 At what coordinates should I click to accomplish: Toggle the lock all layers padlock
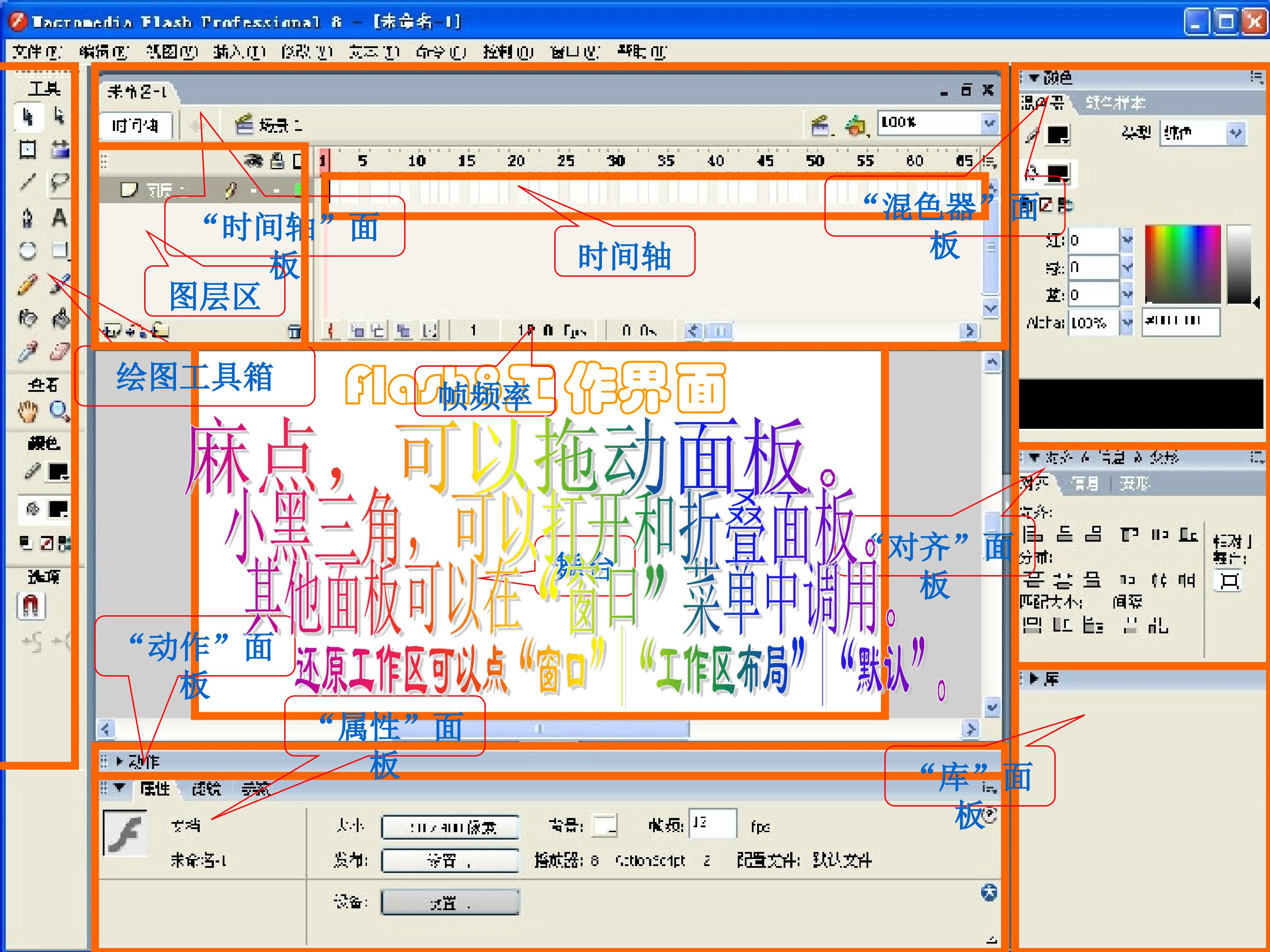[277, 161]
